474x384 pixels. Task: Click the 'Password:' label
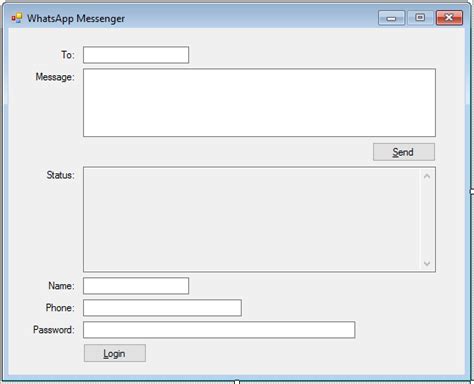(54, 330)
